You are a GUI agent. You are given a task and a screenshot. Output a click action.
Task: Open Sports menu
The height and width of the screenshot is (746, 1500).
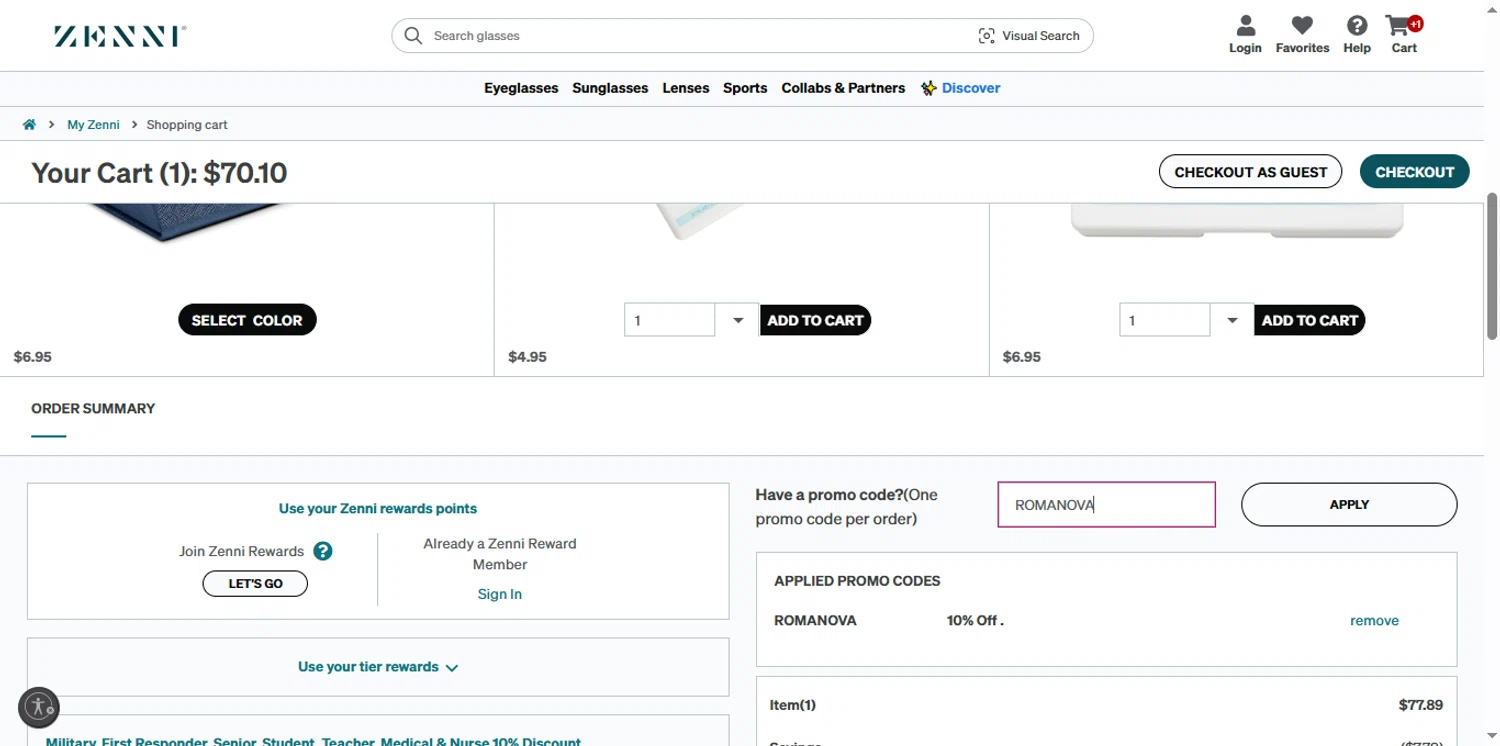[x=745, y=88]
